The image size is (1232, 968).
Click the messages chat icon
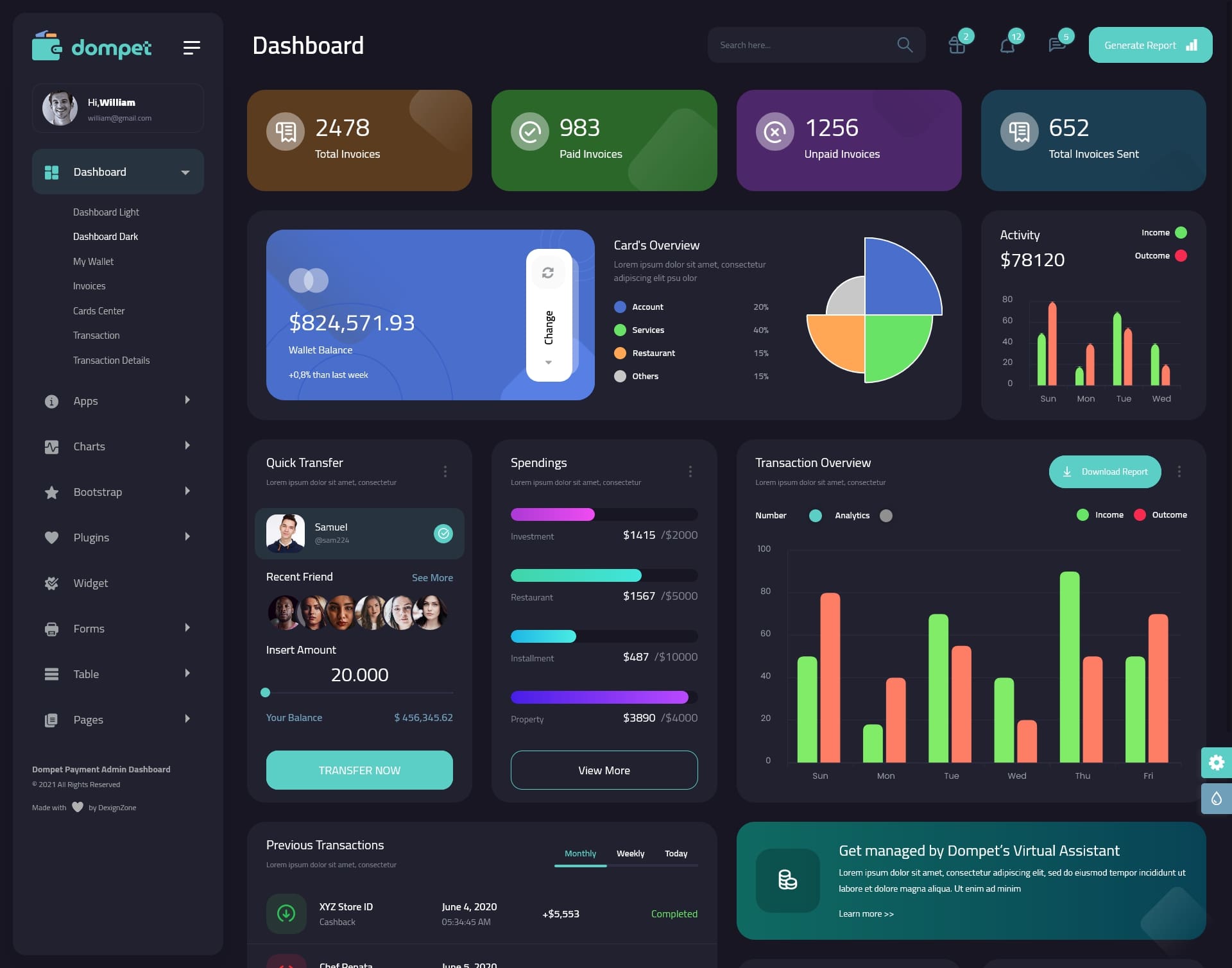pyautogui.click(x=1056, y=44)
